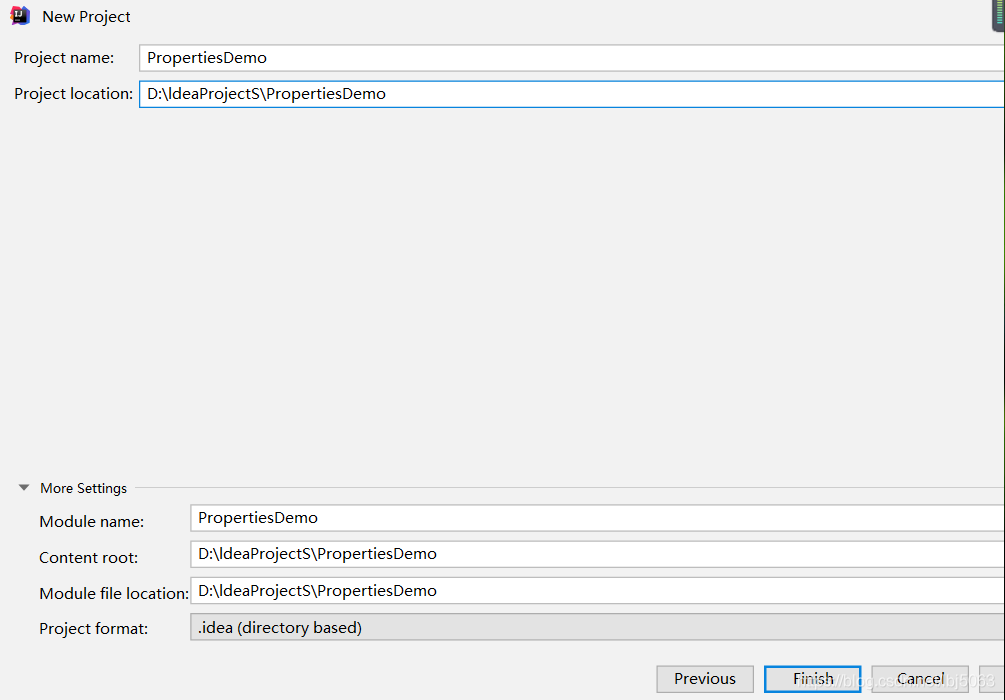The width and height of the screenshot is (1005, 700).
Task: Click the New Project window title
Action: [86, 17]
